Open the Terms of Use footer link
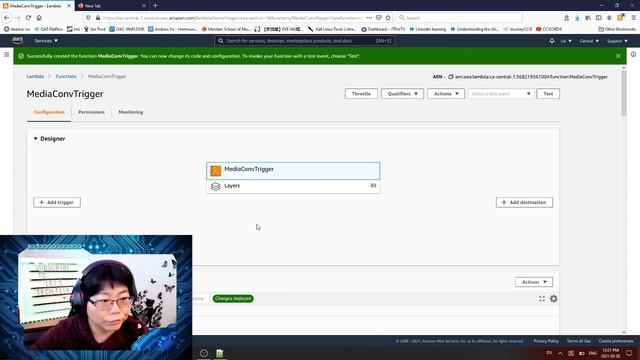640x360 pixels. coord(578,341)
